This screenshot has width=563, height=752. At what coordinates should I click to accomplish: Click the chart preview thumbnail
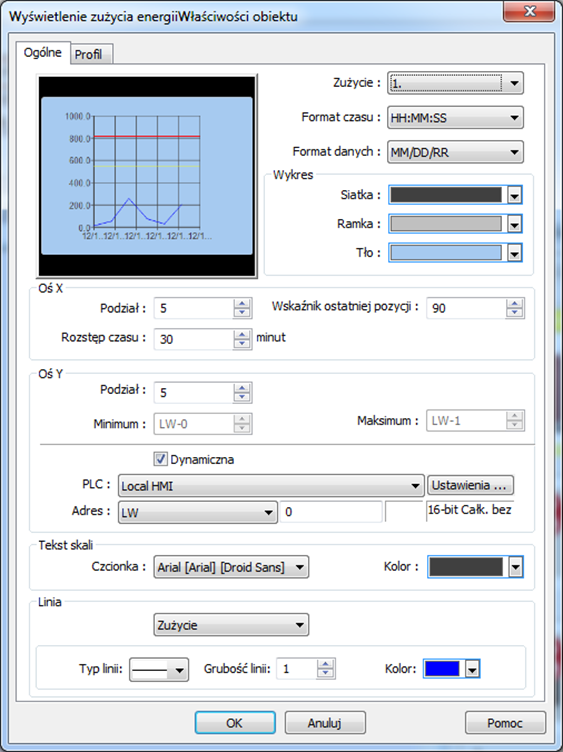(x=147, y=176)
